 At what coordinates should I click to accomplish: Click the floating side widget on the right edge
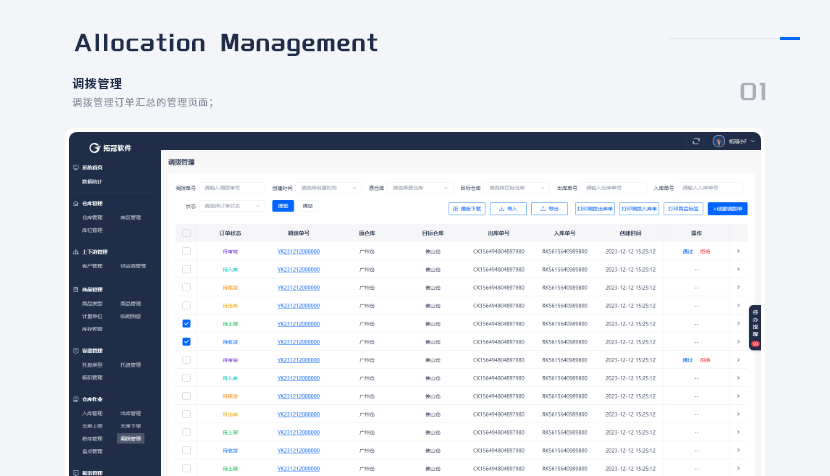tap(755, 328)
